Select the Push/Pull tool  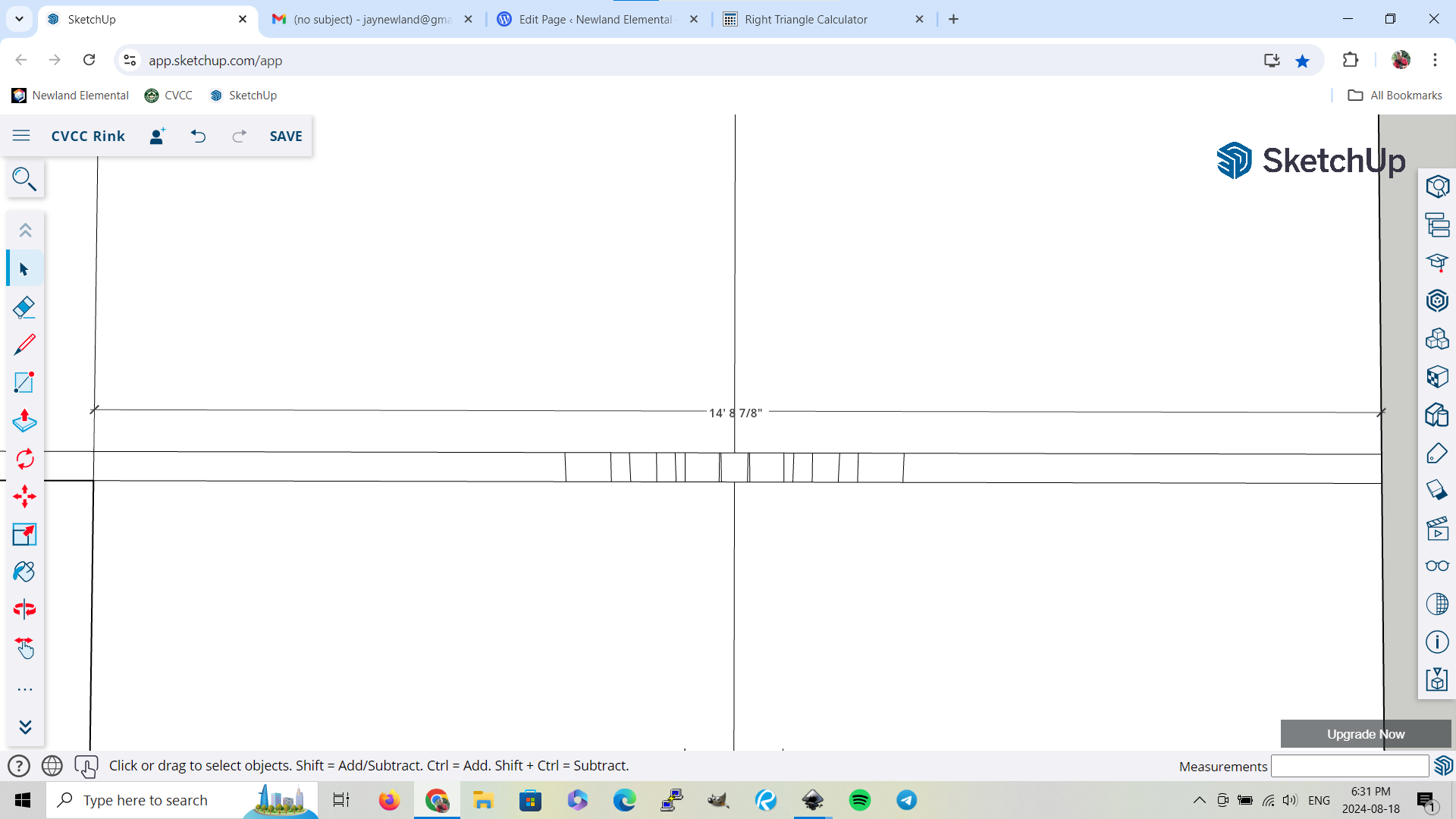tap(24, 421)
